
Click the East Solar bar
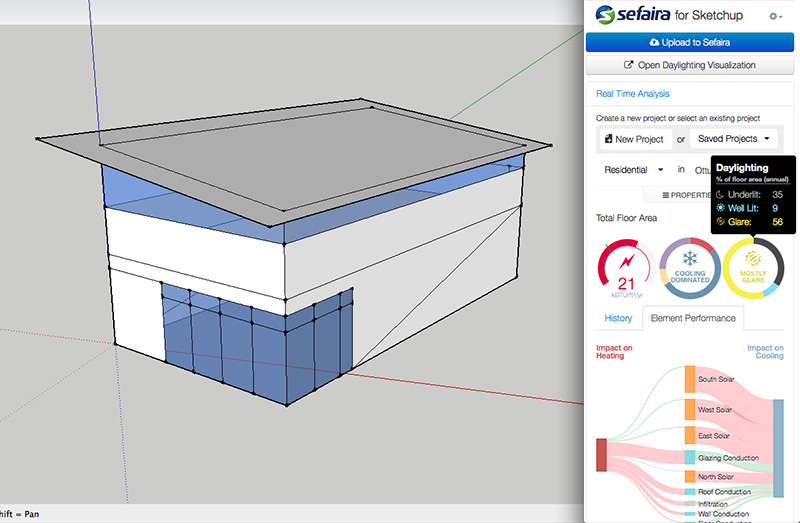click(690, 435)
